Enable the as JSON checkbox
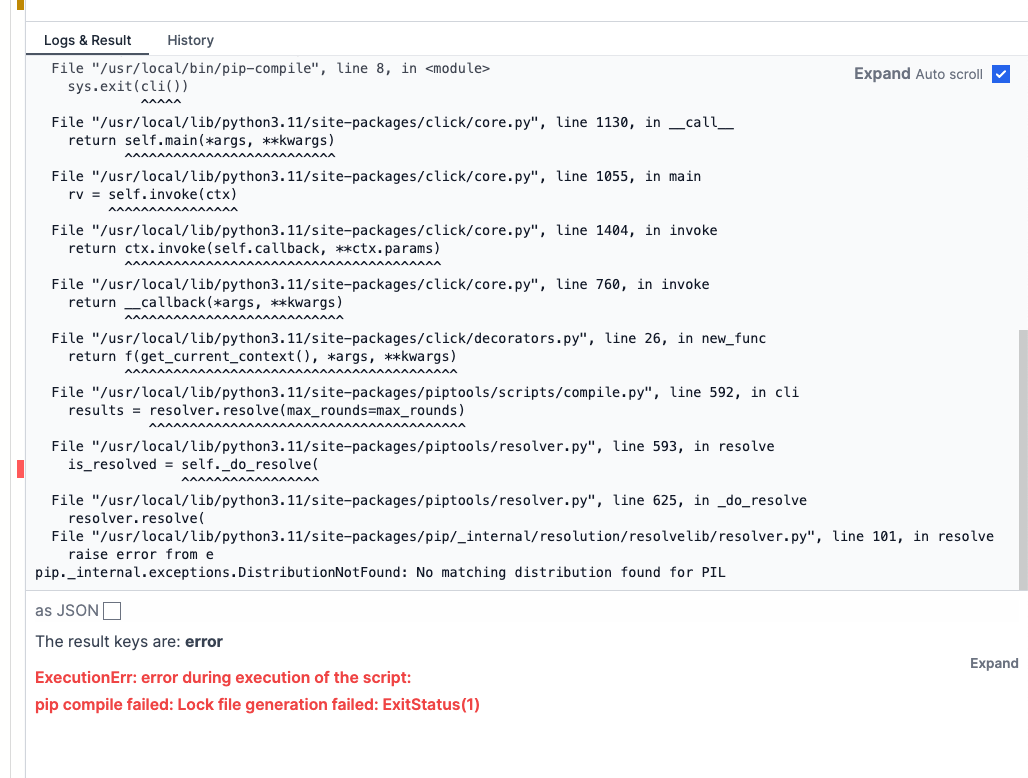The height and width of the screenshot is (778, 1028). pos(111,610)
